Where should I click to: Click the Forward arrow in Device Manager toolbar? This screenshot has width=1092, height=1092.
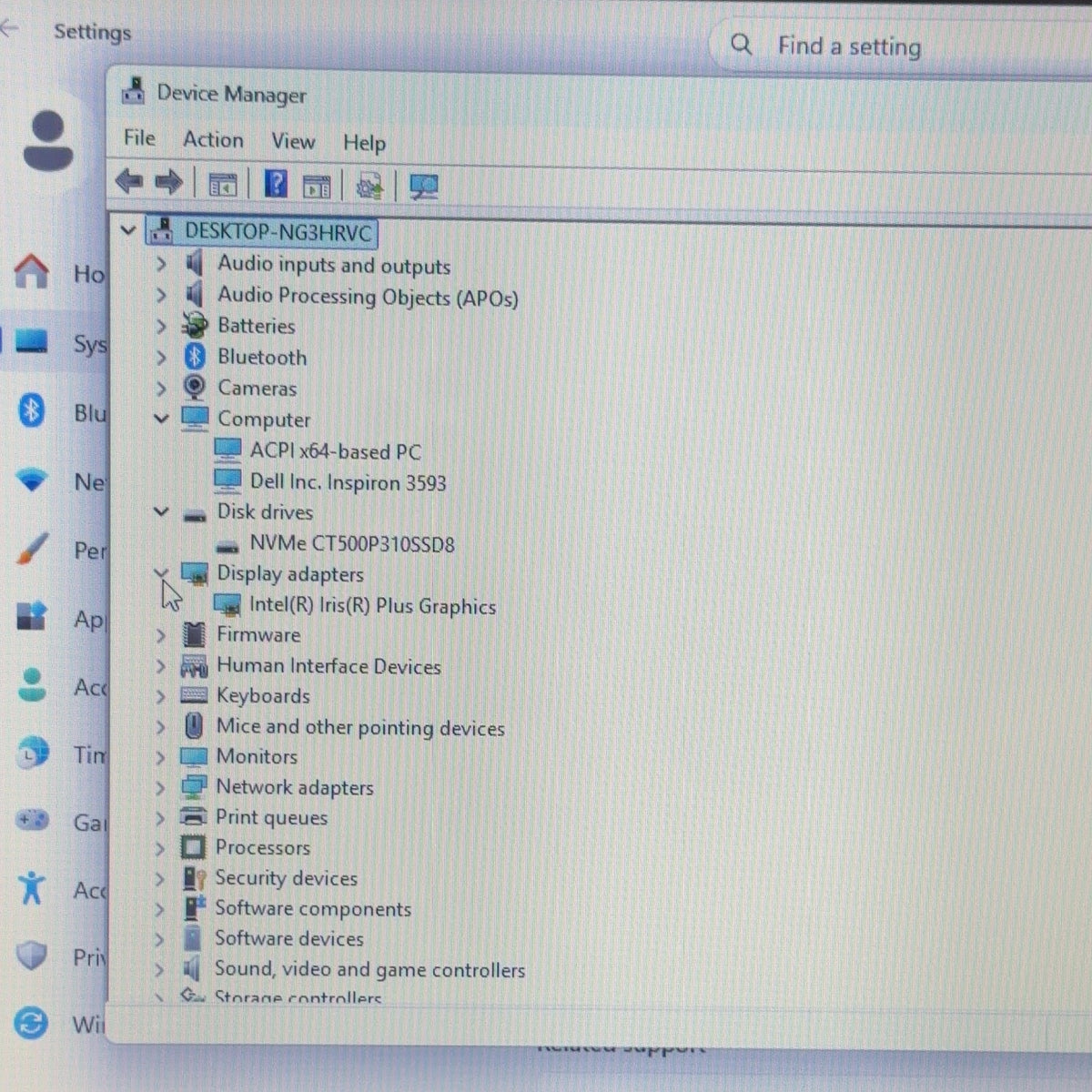168,183
